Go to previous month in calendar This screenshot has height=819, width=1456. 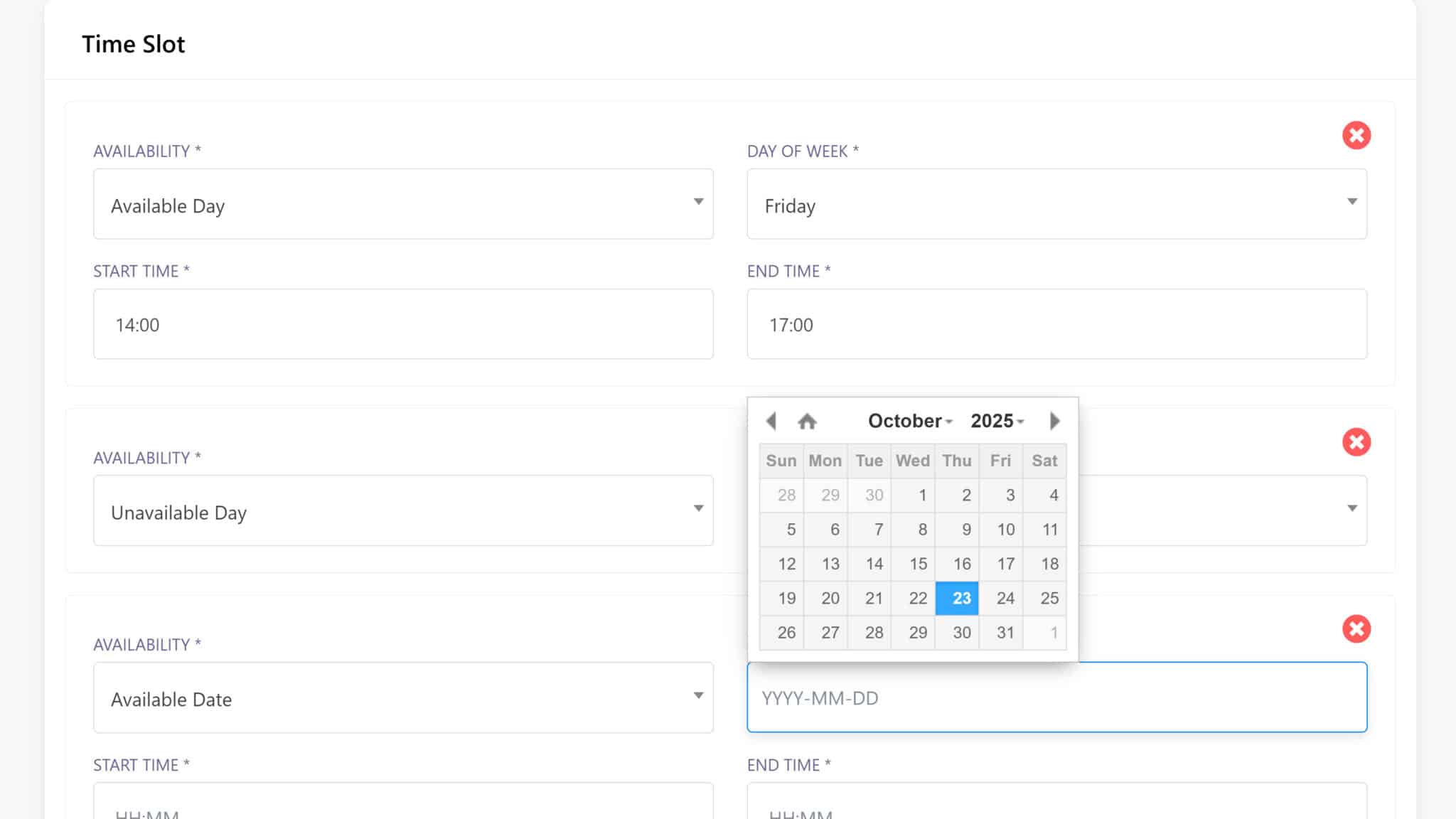pos(771,421)
